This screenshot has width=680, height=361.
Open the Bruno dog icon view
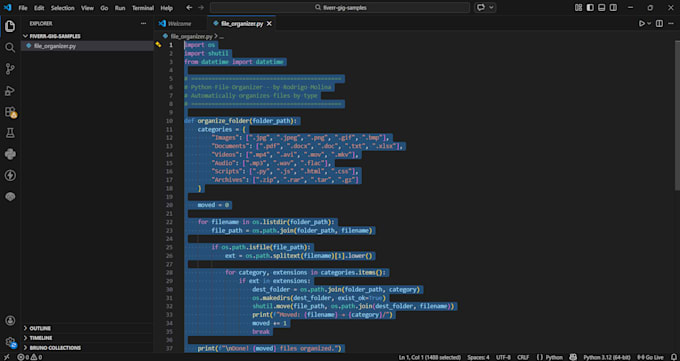(10, 197)
